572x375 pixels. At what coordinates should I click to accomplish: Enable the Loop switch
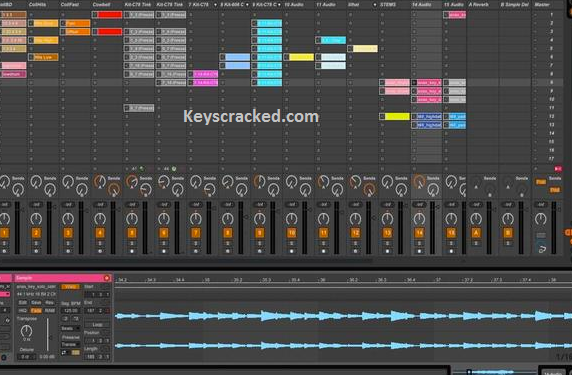(97, 324)
